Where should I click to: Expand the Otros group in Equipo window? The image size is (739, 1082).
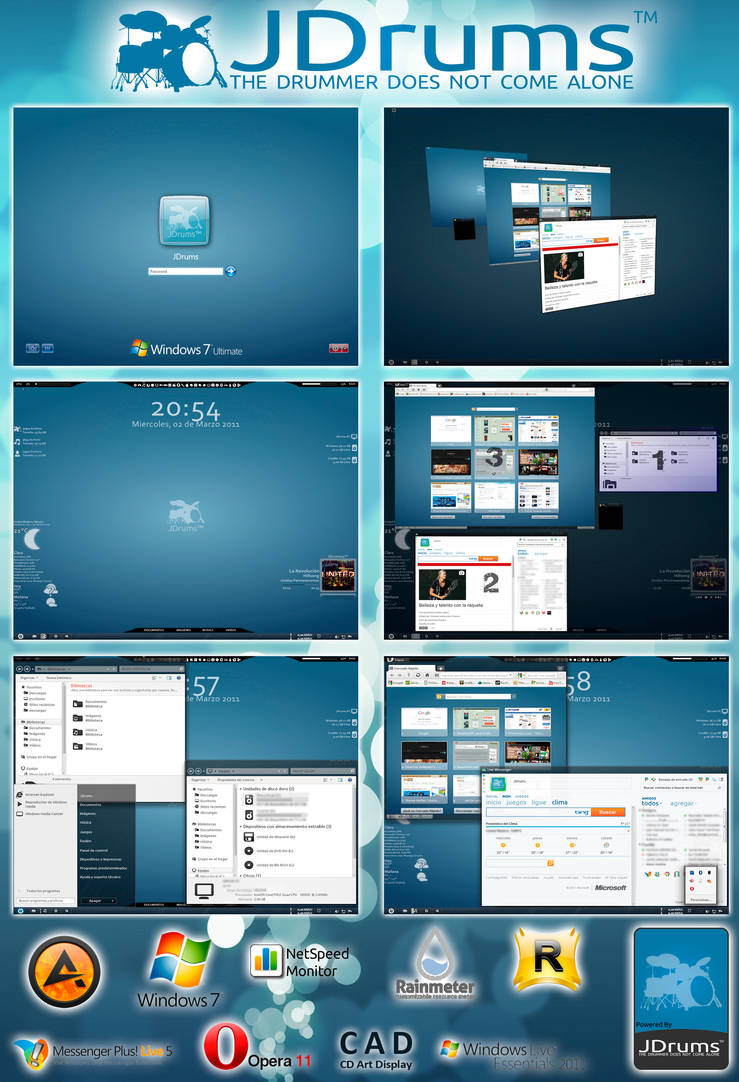tap(241, 876)
